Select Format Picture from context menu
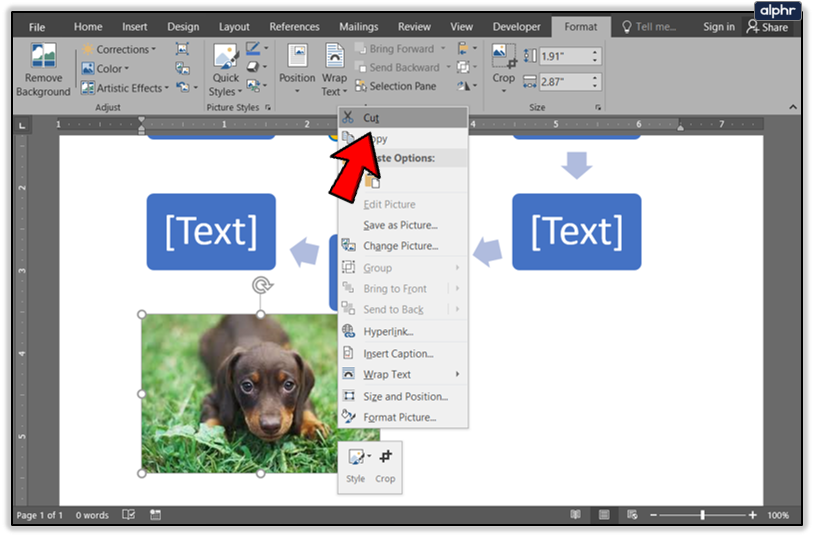 (399, 417)
